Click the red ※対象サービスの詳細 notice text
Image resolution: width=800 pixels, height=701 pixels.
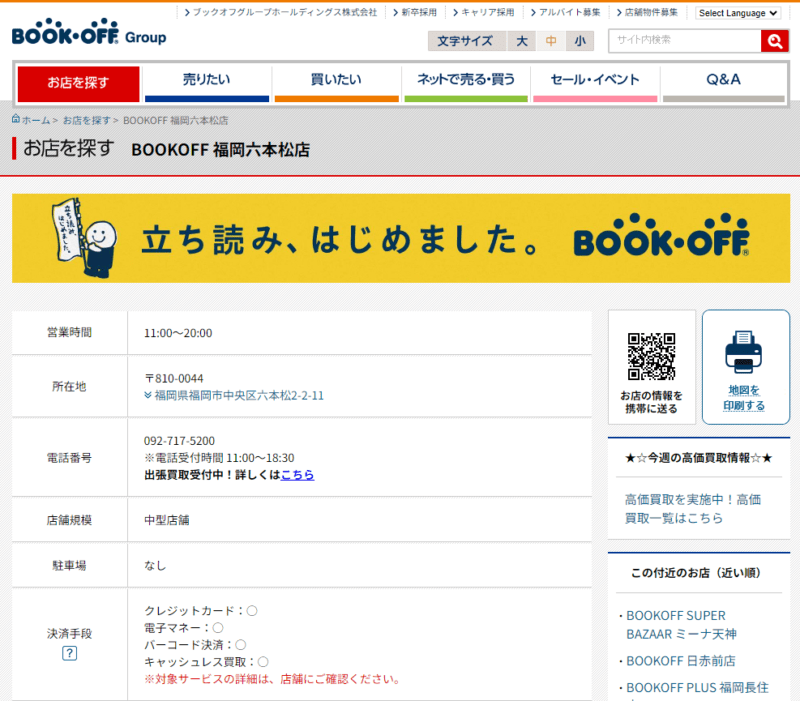coord(272,679)
